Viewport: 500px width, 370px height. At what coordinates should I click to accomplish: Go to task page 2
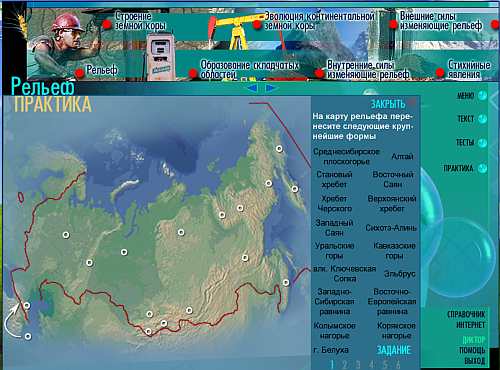pyautogui.click(x=345, y=364)
